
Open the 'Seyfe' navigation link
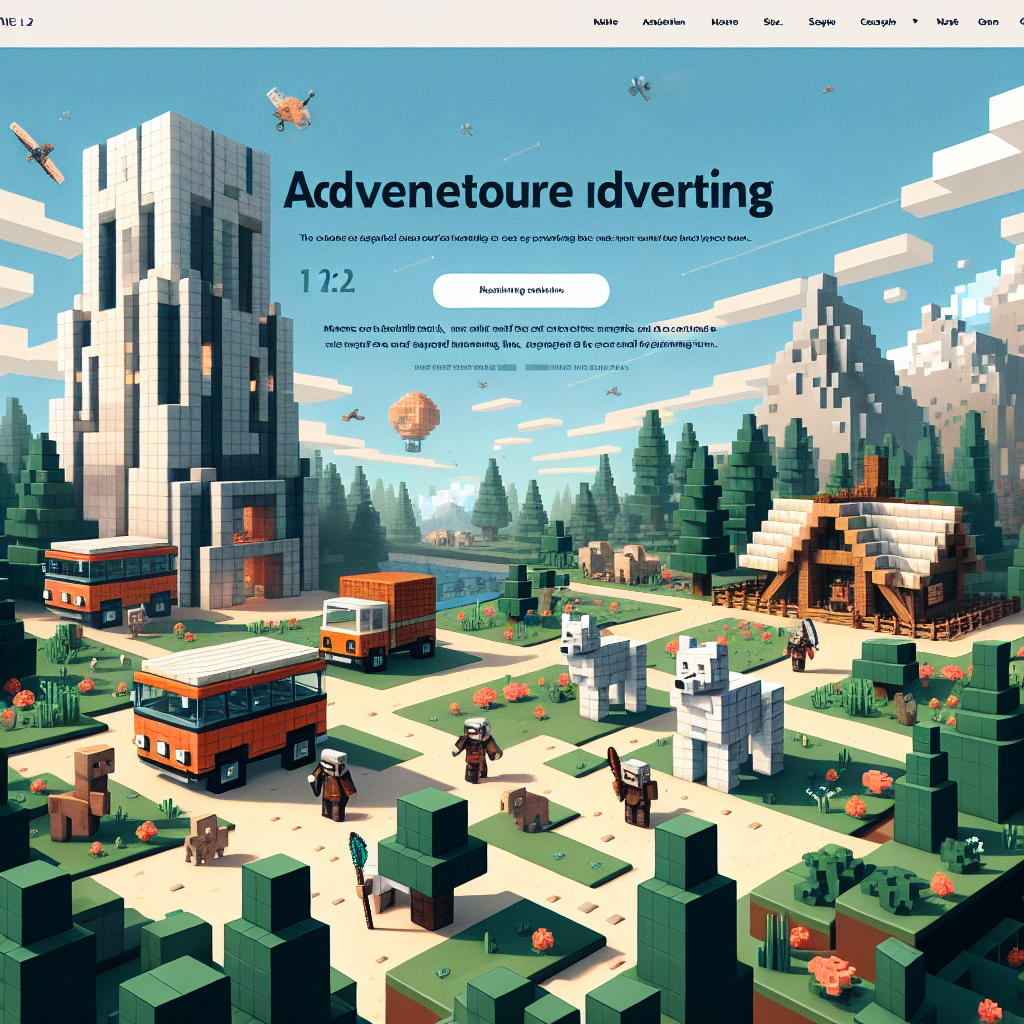[x=821, y=21]
